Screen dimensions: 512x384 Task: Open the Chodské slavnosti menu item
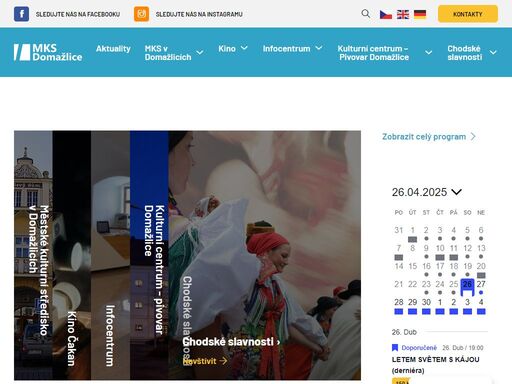click(x=465, y=53)
